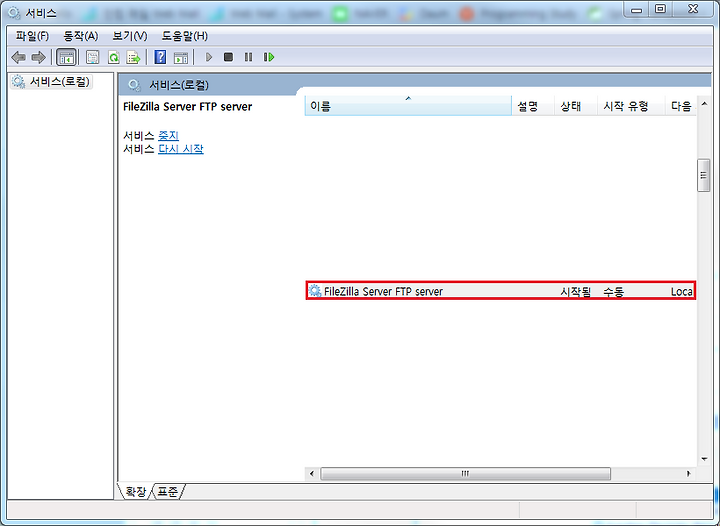Go forward with the right arrow toolbar icon
The image size is (720, 526).
38,57
